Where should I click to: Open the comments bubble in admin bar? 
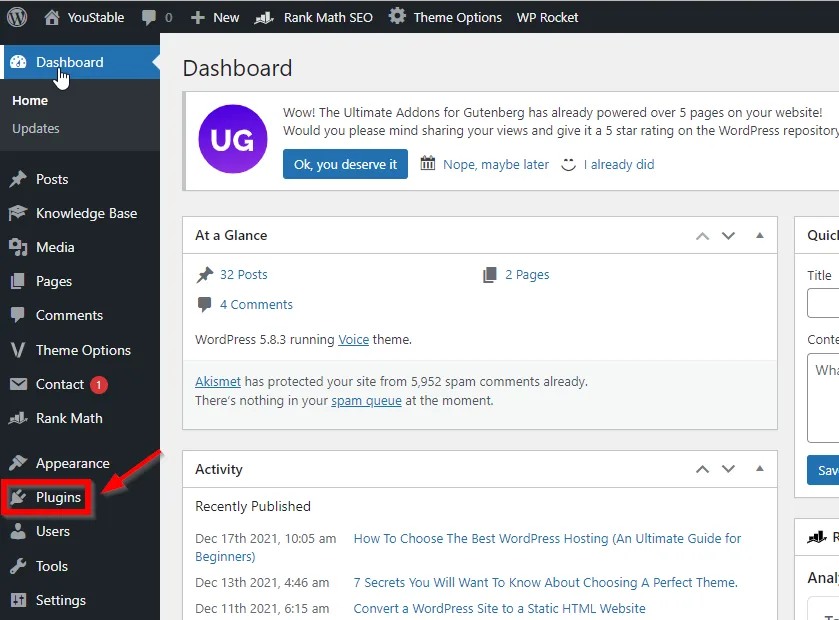[149, 18]
